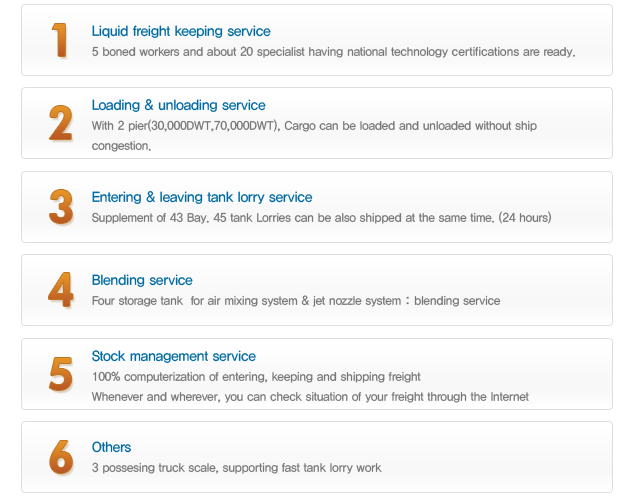Click the orange number 2 icon
Viewport: 617px width, 496px height.
pos(61,123)
